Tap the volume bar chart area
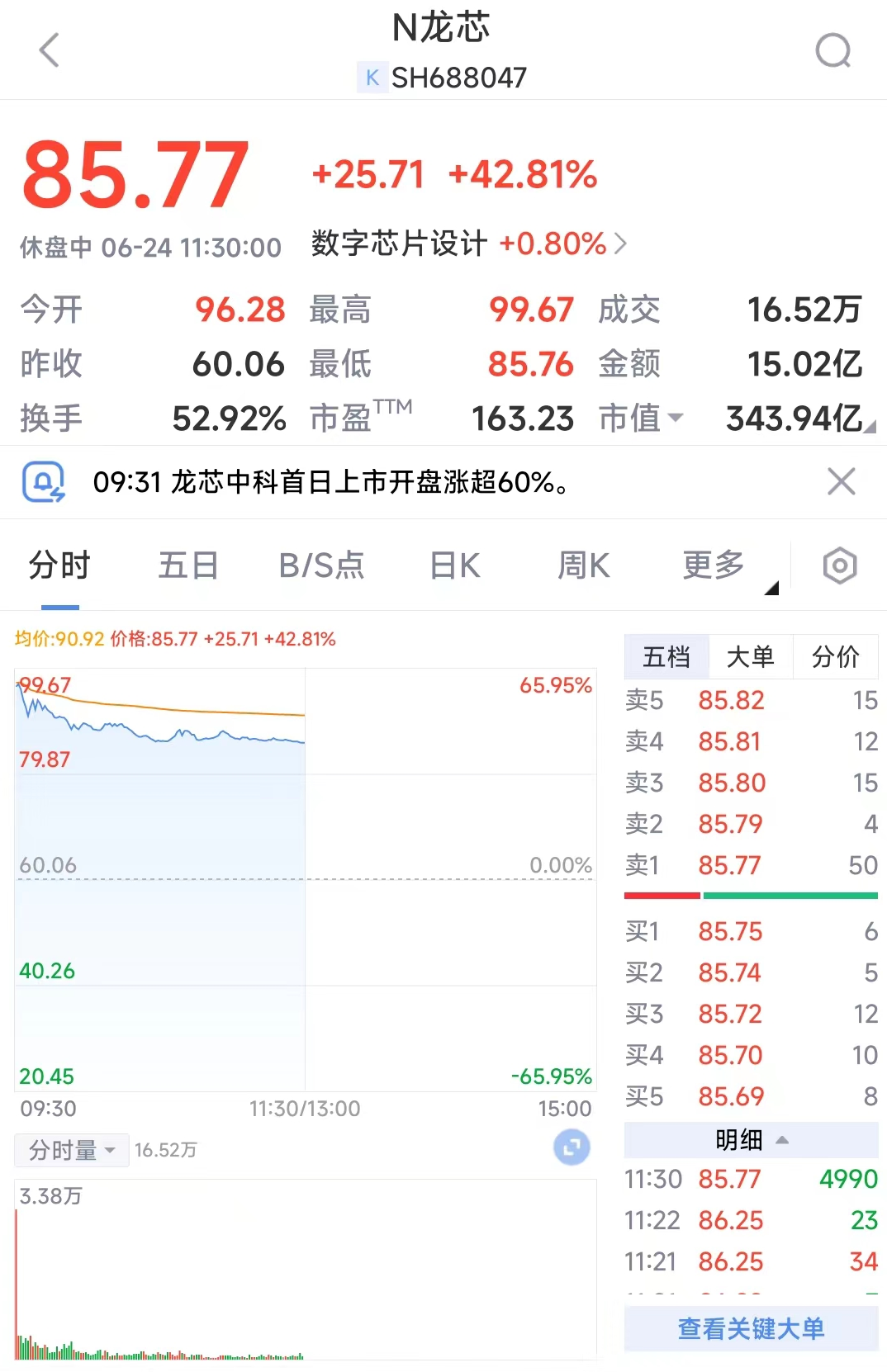 pos(306,1270)
